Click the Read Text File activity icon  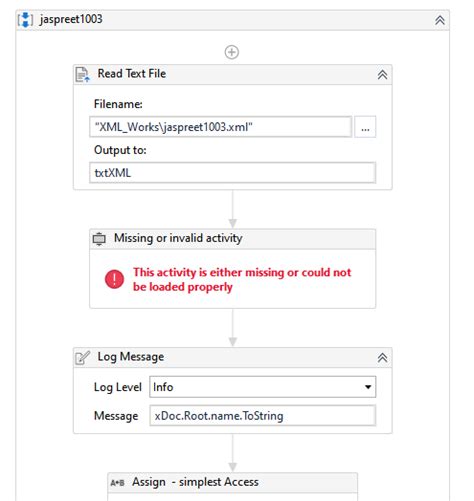click(82, 74)
